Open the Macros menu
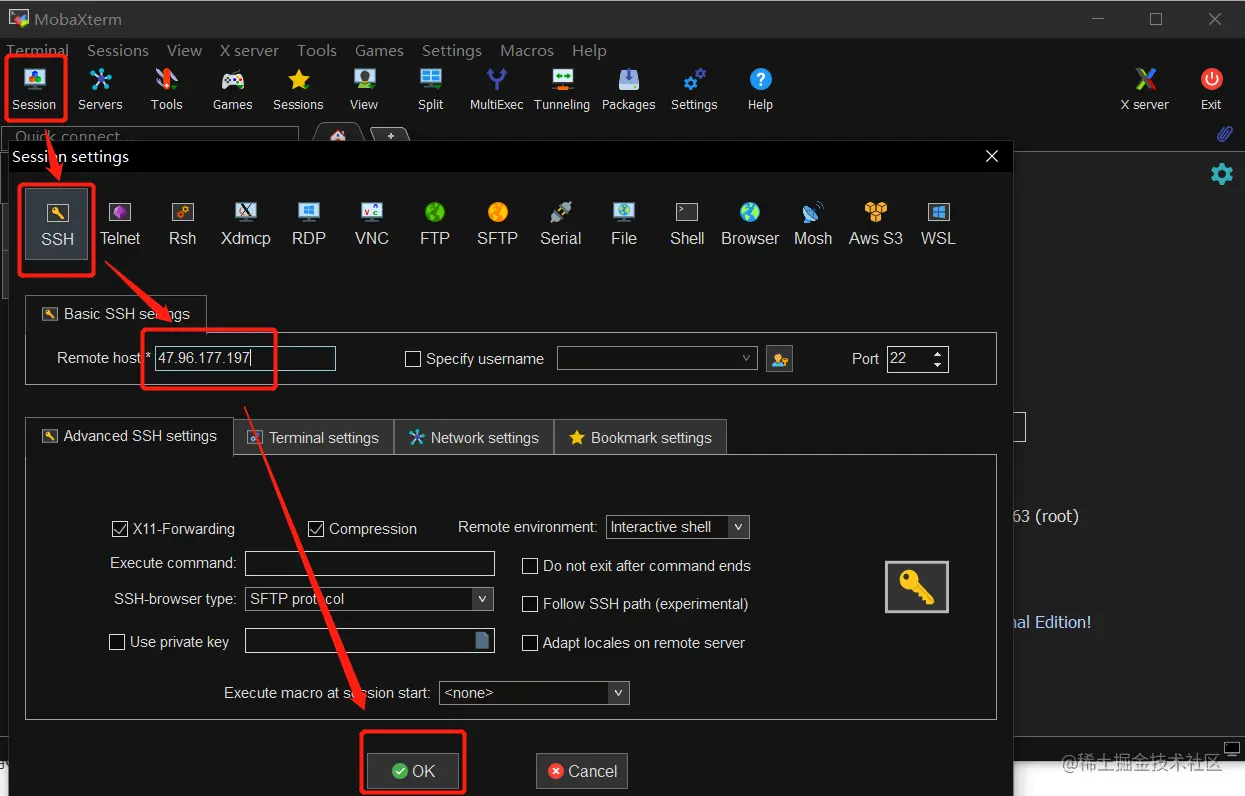 (x=527, y=50)
